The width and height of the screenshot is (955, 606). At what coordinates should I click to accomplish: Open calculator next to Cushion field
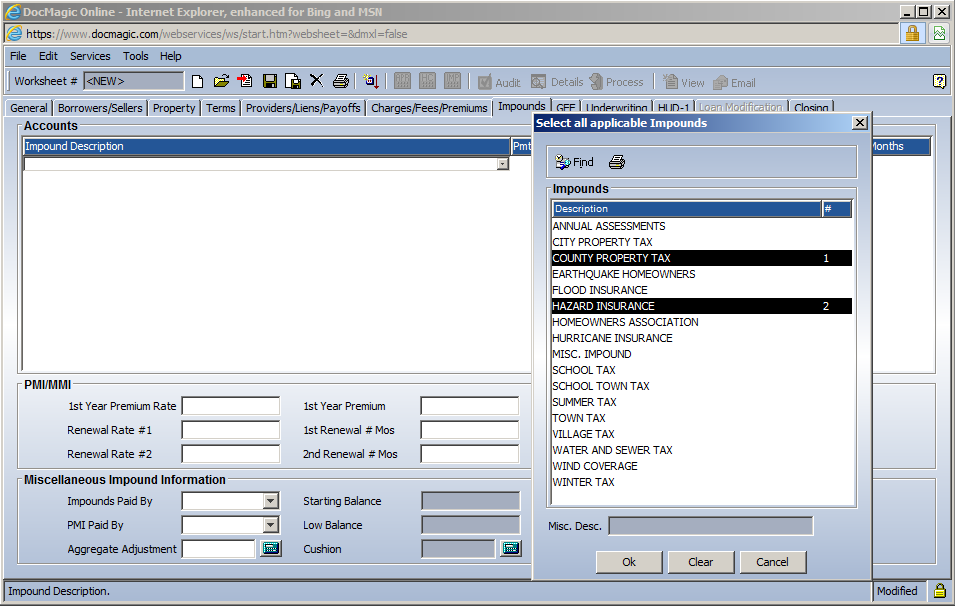[510, 549]
